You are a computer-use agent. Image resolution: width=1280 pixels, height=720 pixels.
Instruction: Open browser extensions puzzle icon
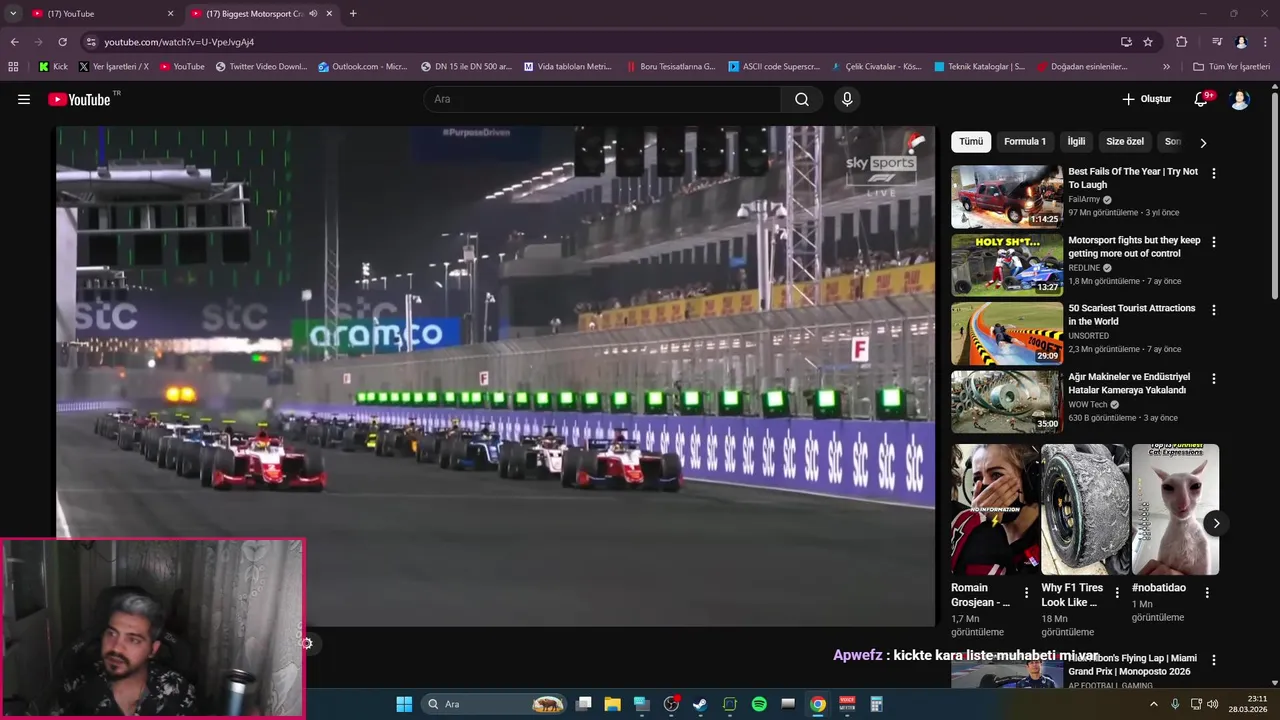[x=1181, y=42]
